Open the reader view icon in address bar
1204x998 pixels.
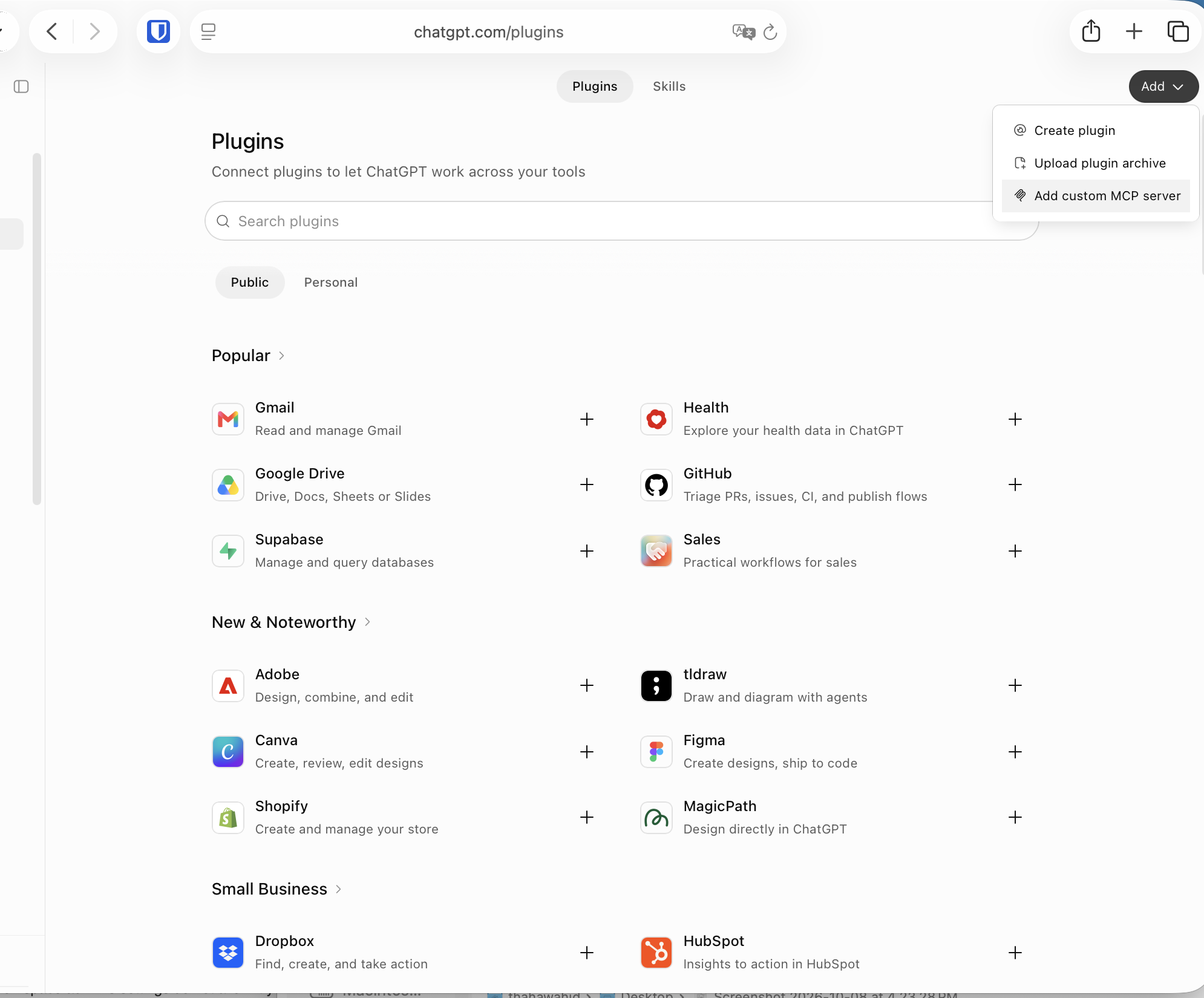pyautogui.click(x=208, y=31)
